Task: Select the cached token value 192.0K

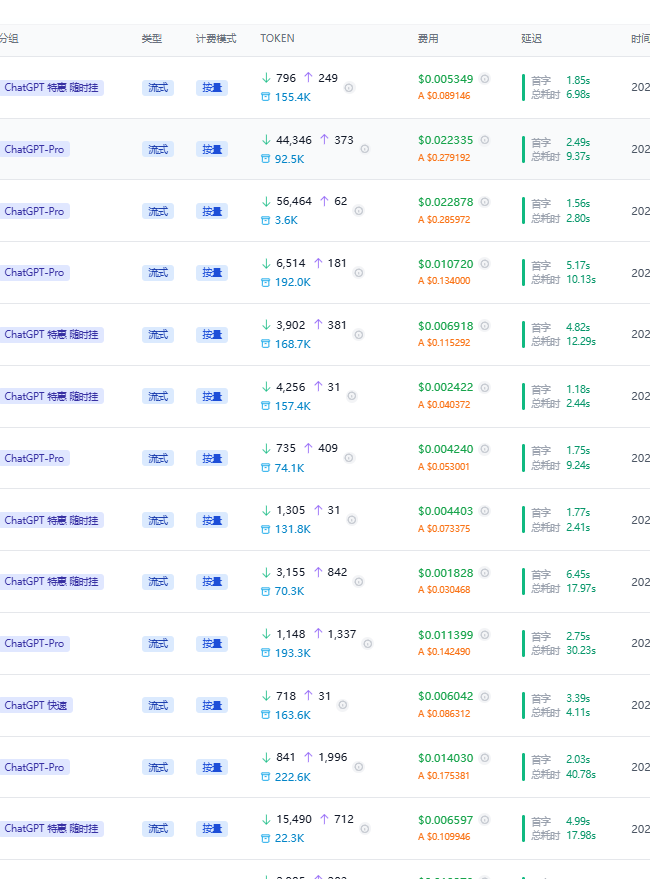Action: 293,282
